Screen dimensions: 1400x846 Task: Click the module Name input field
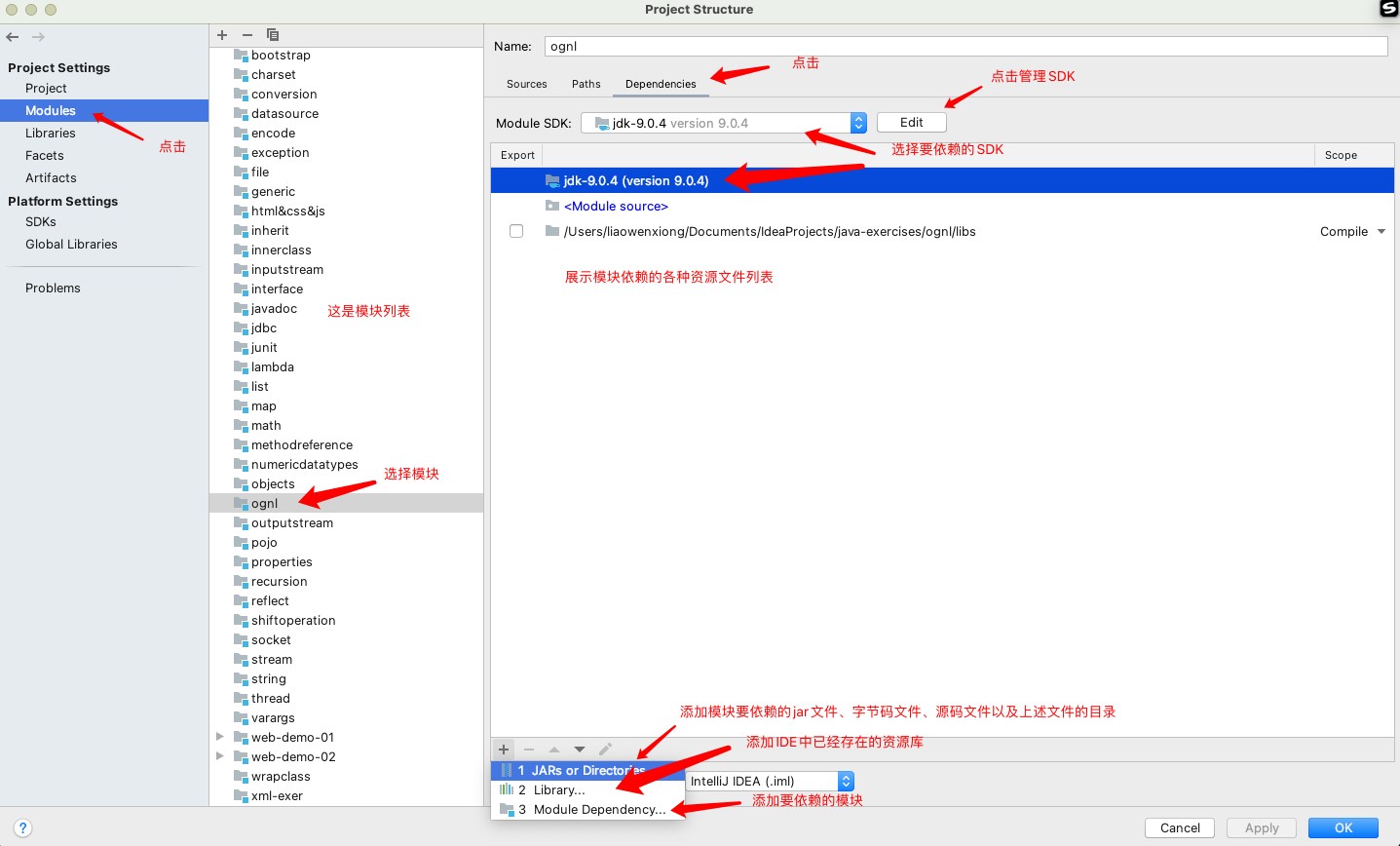[965, 46]
